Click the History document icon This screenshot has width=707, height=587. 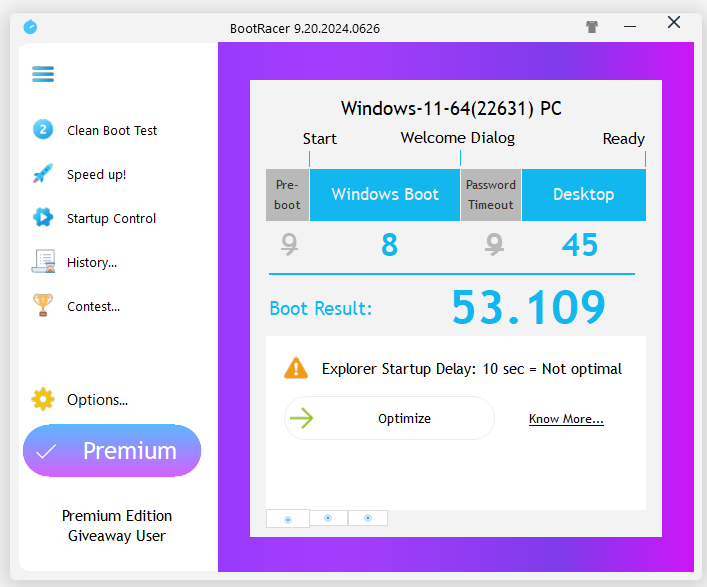pyautogui.click(x=43, y=261)
